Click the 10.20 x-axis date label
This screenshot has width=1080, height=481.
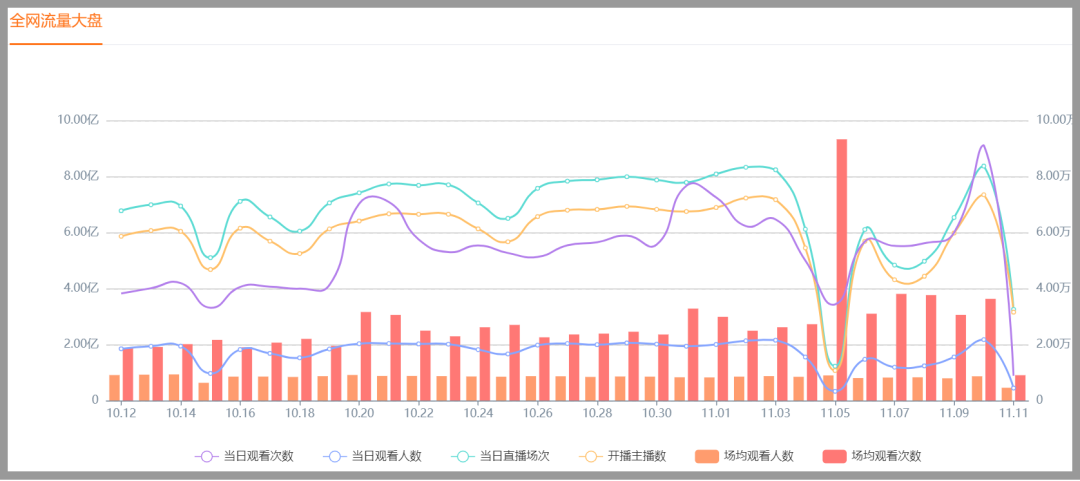tap(359, 413)
